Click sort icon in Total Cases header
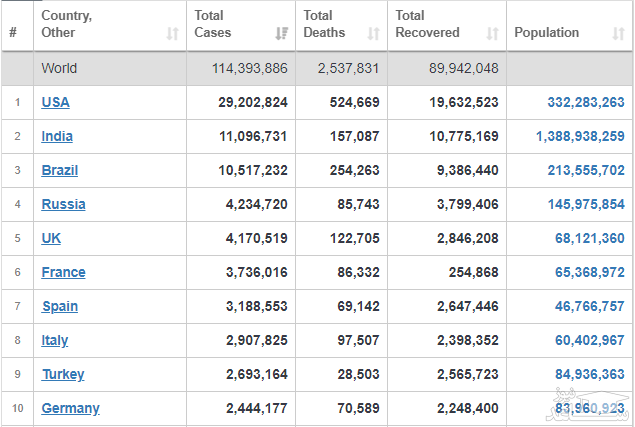This screenshot has width=635, height=427. pos(281,33)
